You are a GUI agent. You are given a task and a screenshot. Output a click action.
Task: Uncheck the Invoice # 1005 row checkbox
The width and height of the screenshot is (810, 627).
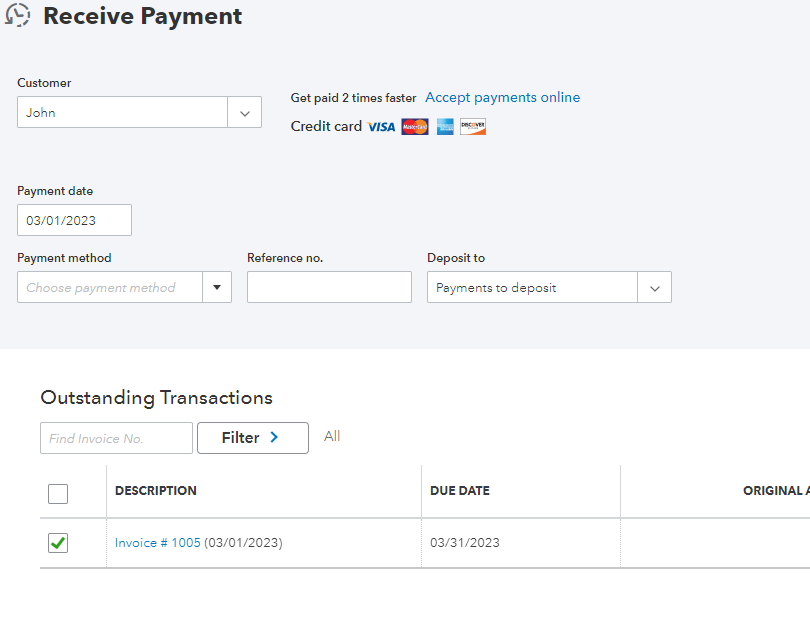coord(57,542)
